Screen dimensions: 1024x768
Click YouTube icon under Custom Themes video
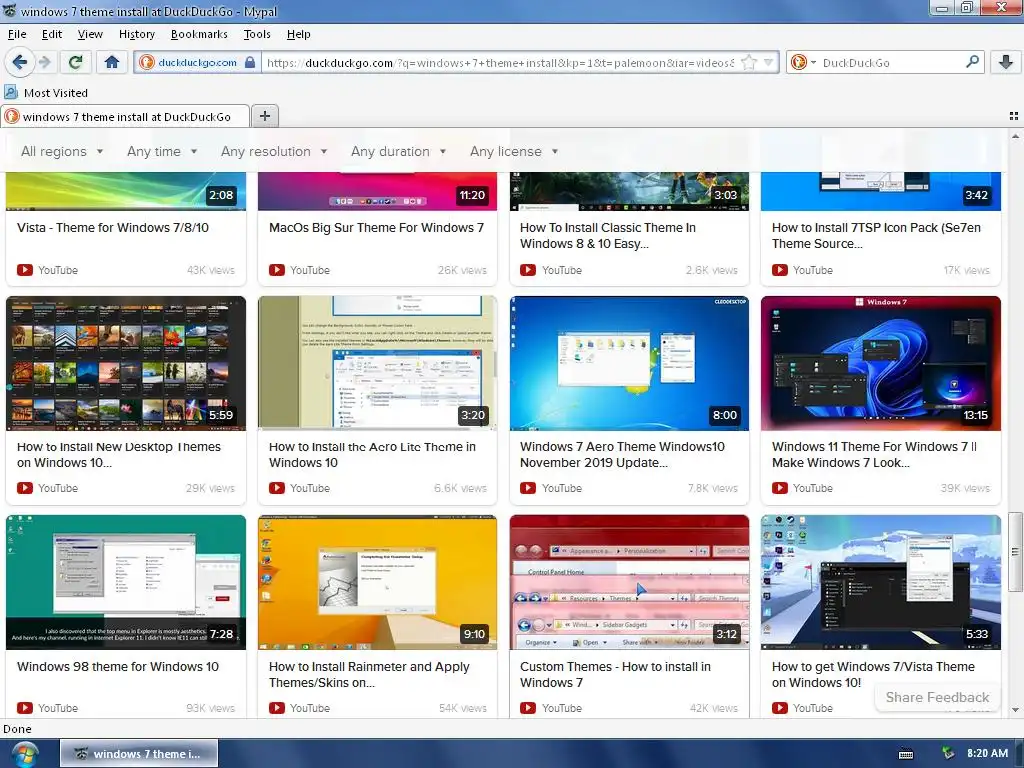(x=528, y=707)
